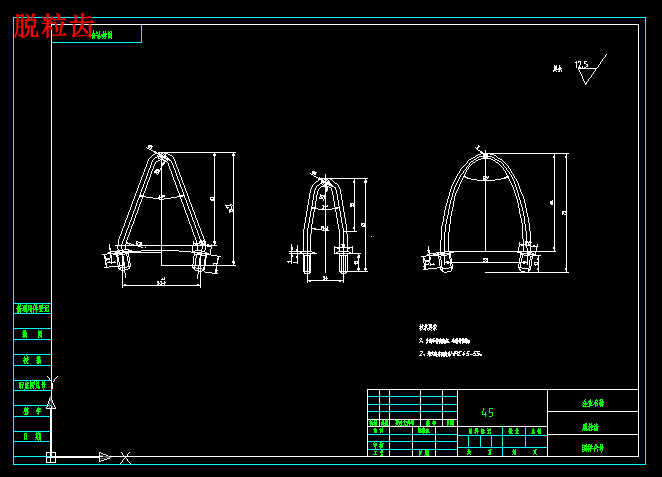Select the 阶段标记 header in the title block

[480, 431]
